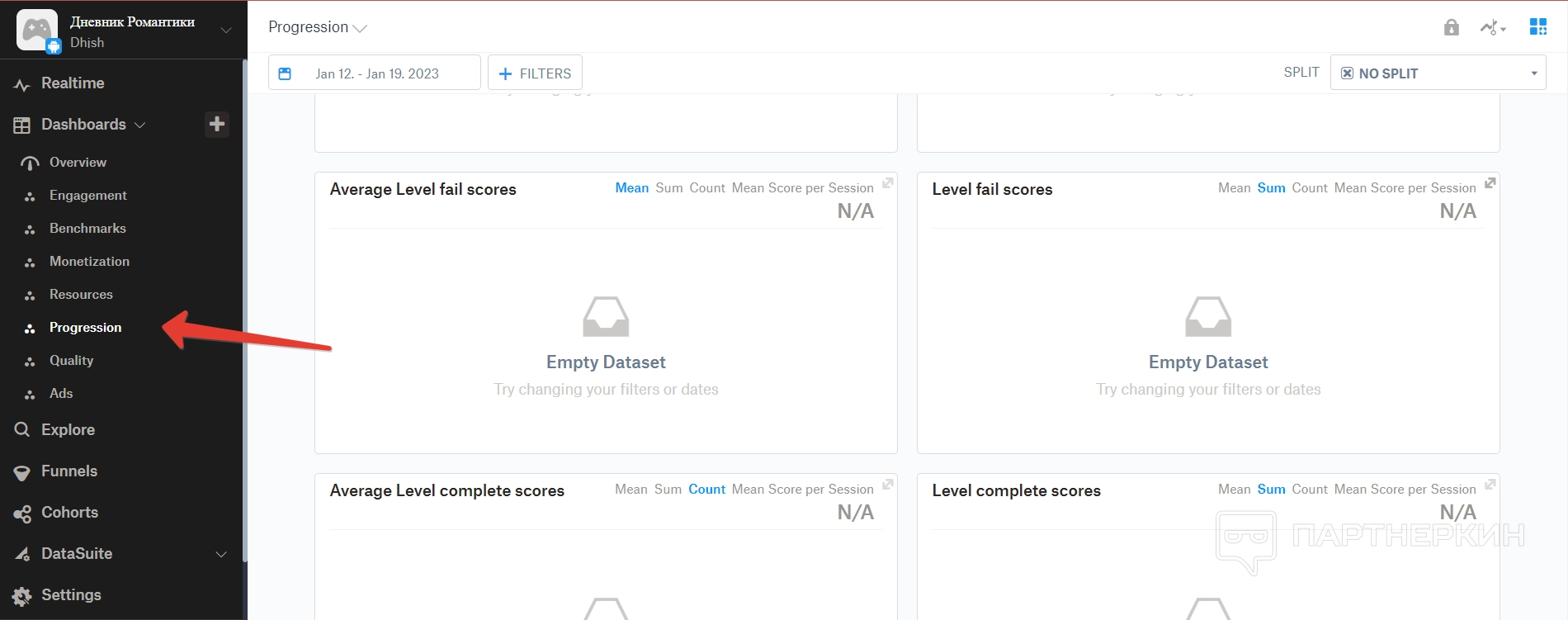The height and width of the screenshot is (620, 1568).
Task: Open the Cohorts section
Action: [69, 513]
